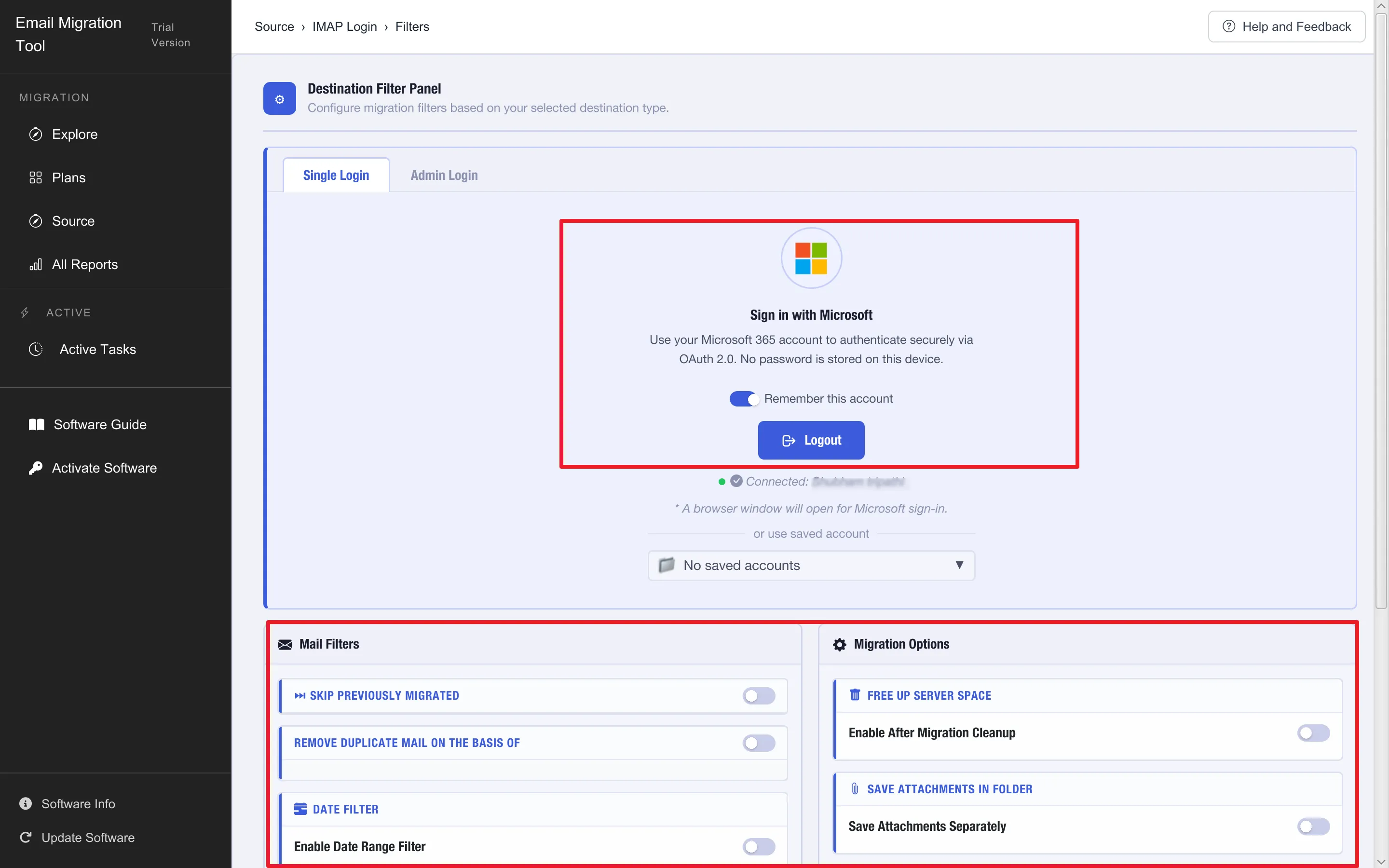This screenshot has width=1389, height=868.
Task: Click the Free Up Server Space trash icon
Action: pyautogui.click(x=855, y=694)
